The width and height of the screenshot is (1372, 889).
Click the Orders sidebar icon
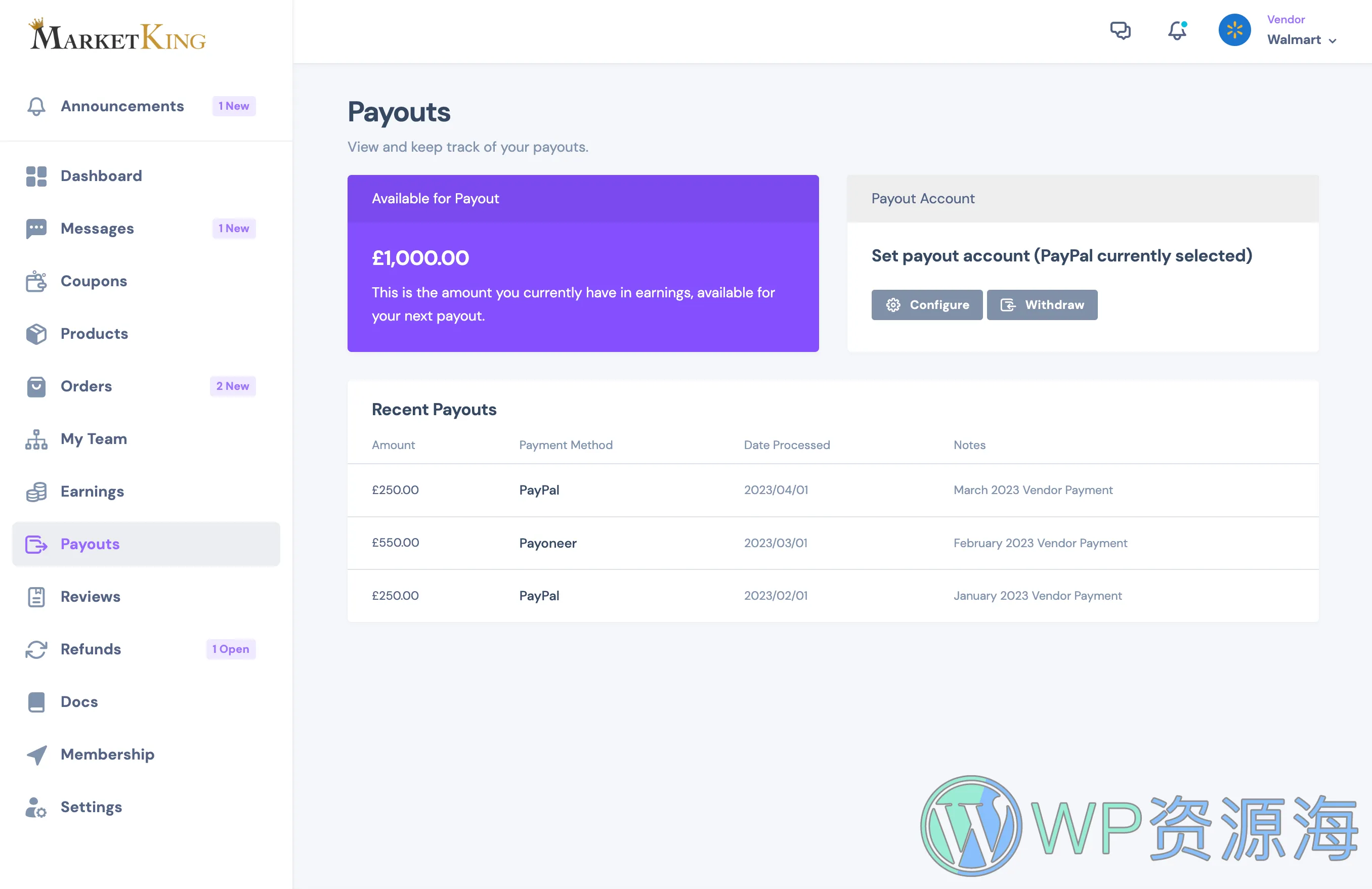tap(35, 385)
